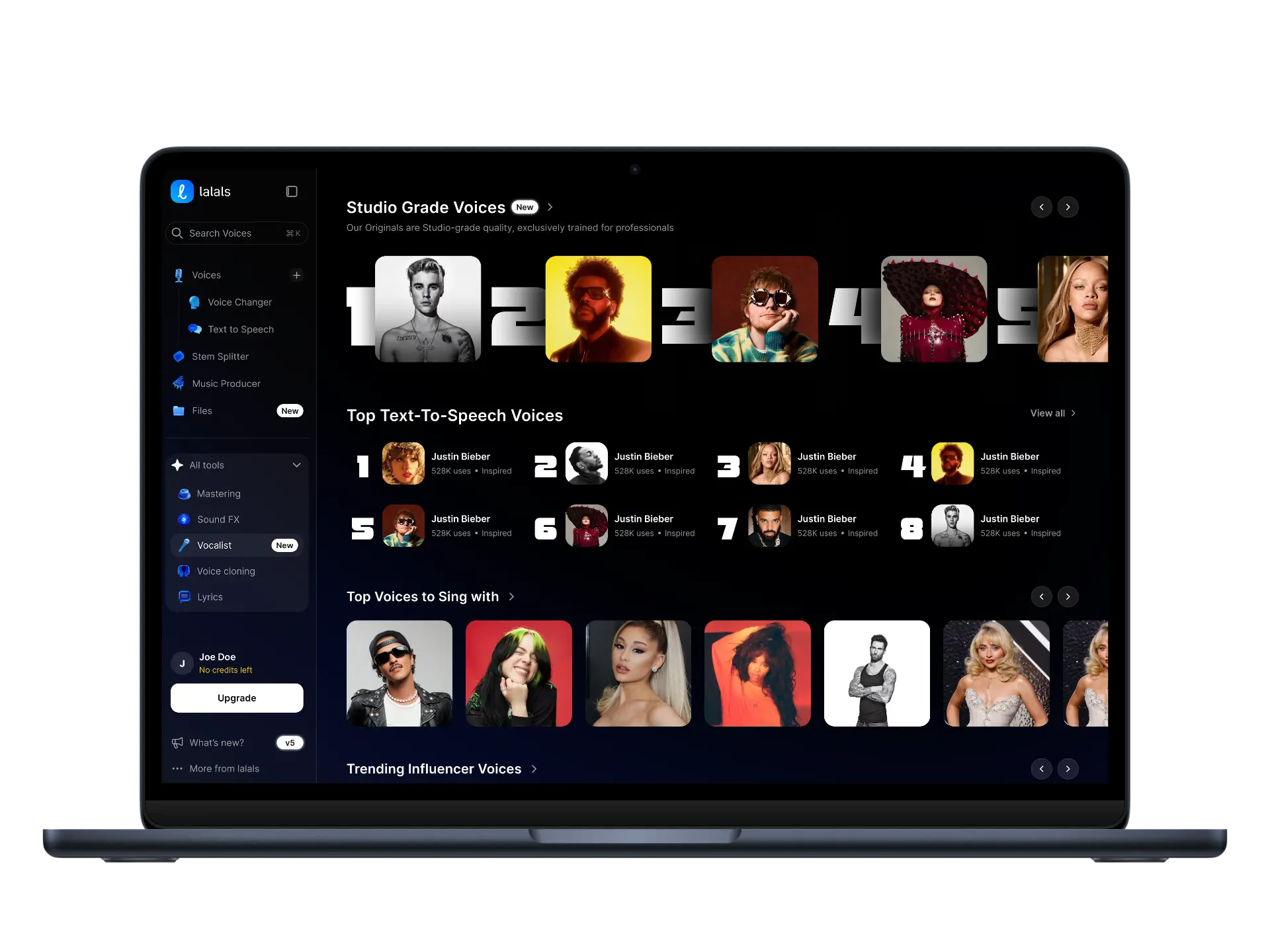Open rank 8 text-to-speech voice
Viewport: 1270px width, 952px height.
click(982, 526)
